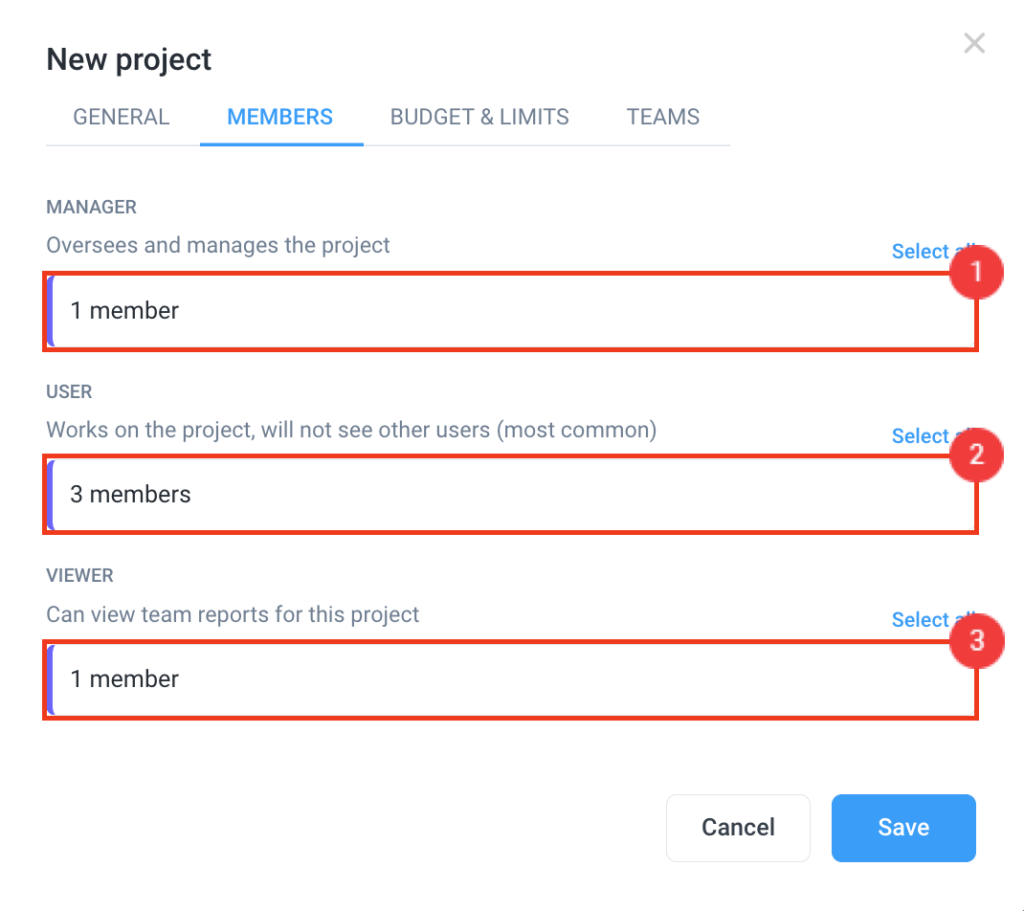Cancel creating the new project
This screenshot has width=1024, height=911.
click(x=738, y=827)
